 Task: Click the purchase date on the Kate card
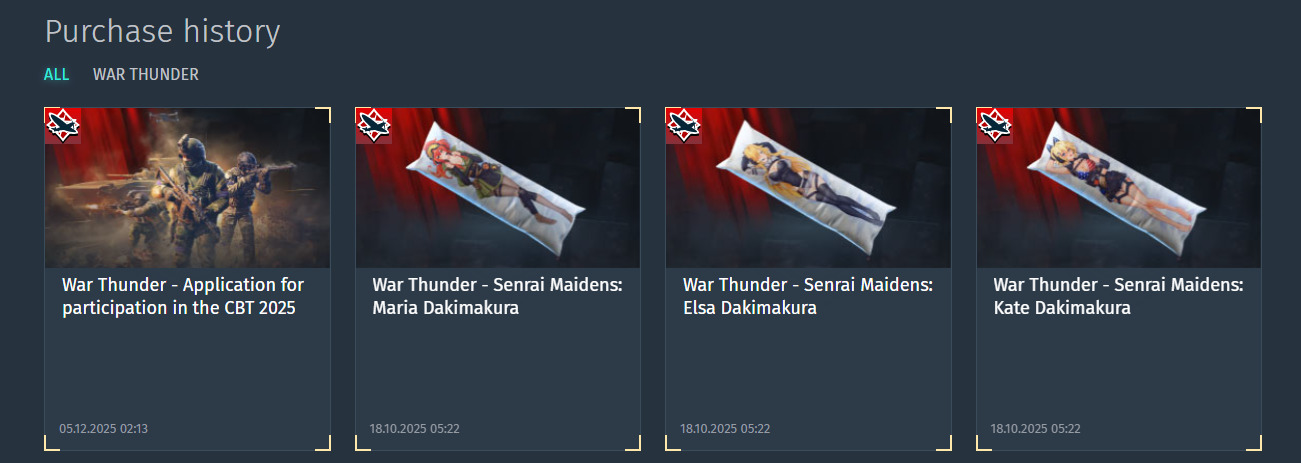click(1035, 429)
